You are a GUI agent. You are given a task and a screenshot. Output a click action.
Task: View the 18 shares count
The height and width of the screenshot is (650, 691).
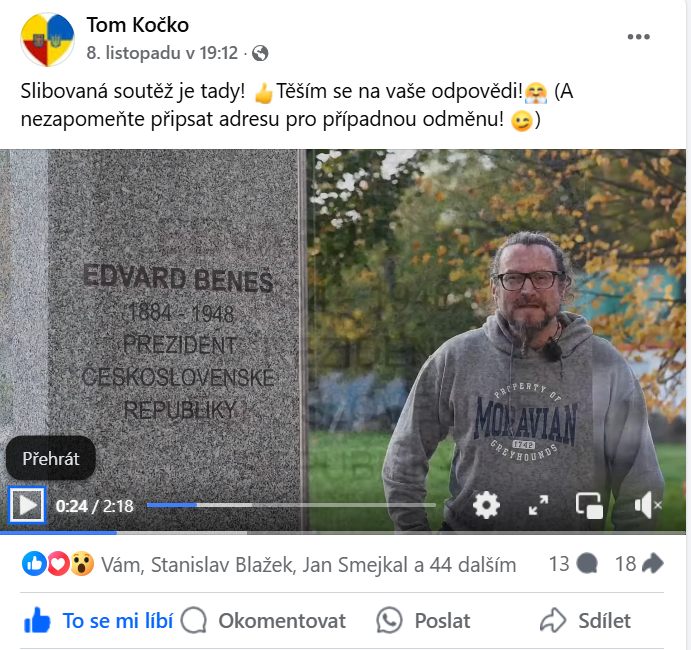click(x=639, y=564)
